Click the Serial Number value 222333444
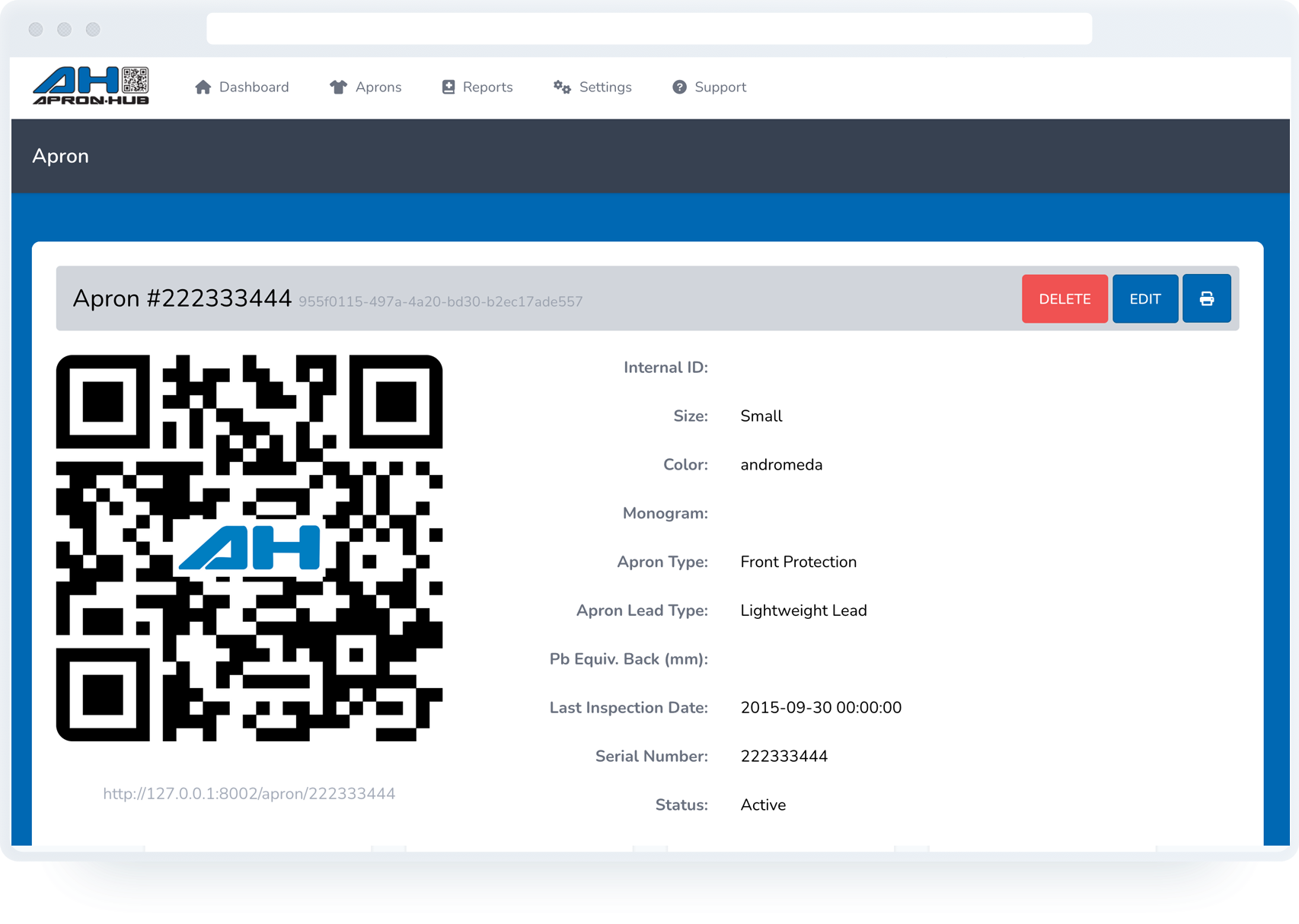Screen dimensions: 1299x924 click(x=784, y=757)
